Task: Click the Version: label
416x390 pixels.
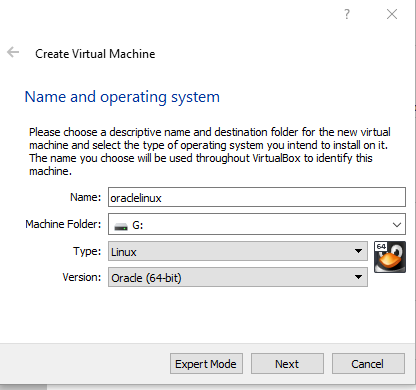Action: pyautogui.click(x=82, y=277)
